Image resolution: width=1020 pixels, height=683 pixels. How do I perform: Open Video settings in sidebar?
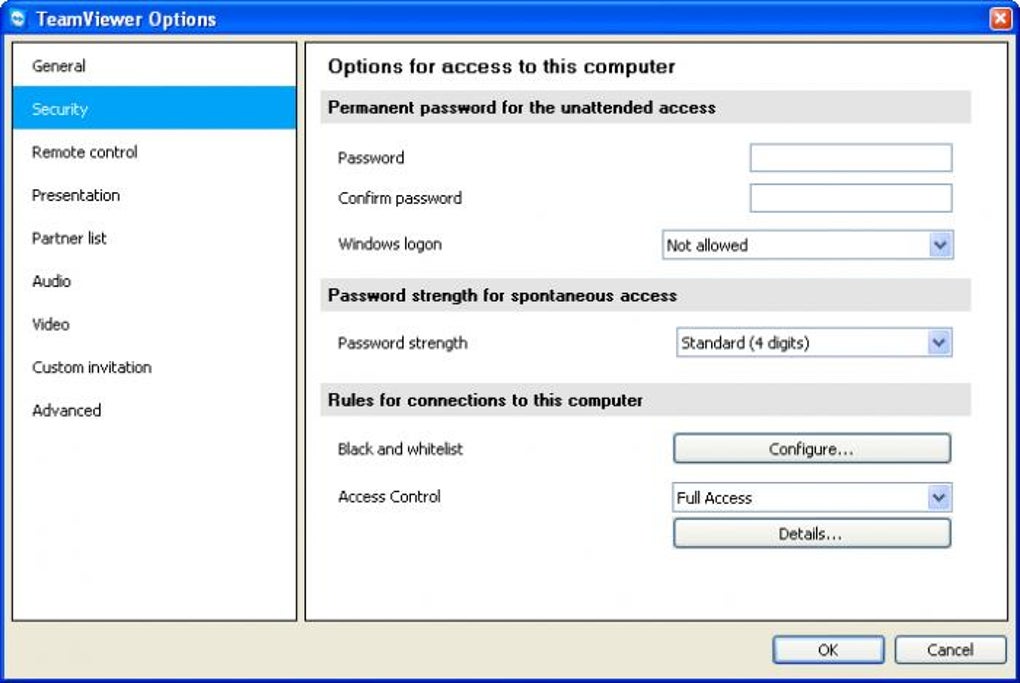tap(51, 324)
